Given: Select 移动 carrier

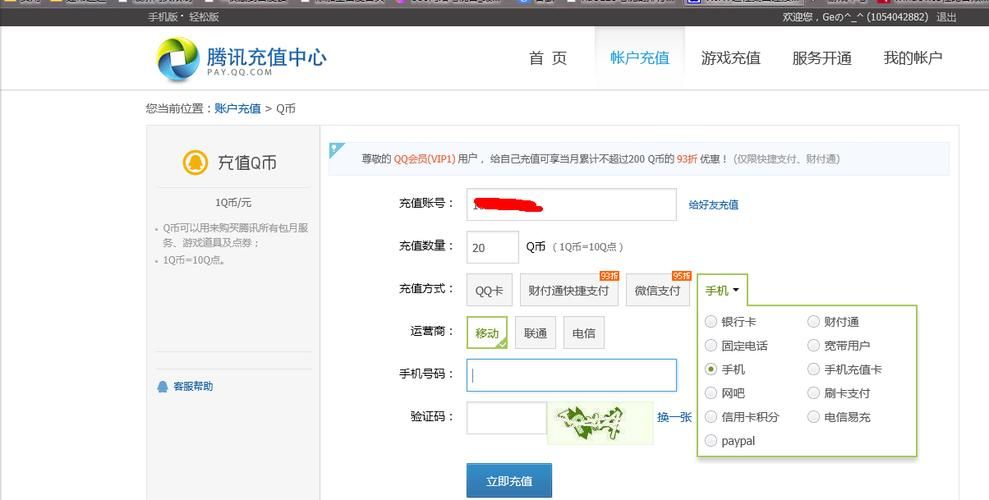Looking at the screenshot, I should [x=487, y=332].
